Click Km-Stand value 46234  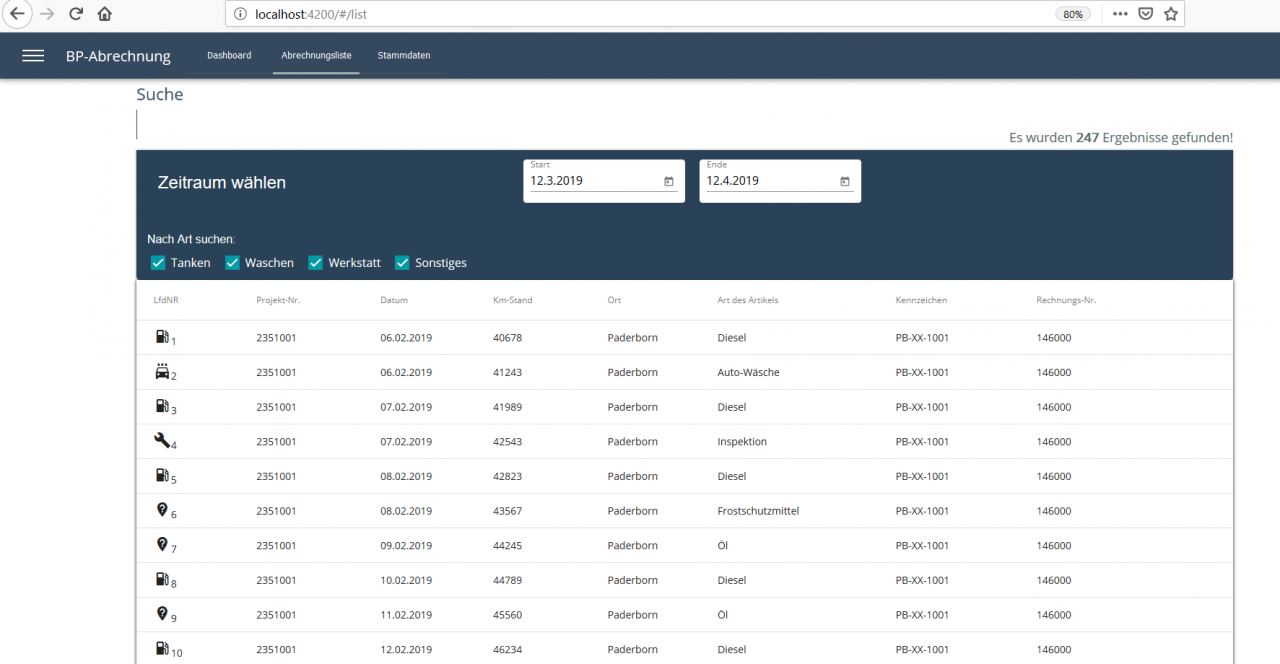click(x=507, y=649)
